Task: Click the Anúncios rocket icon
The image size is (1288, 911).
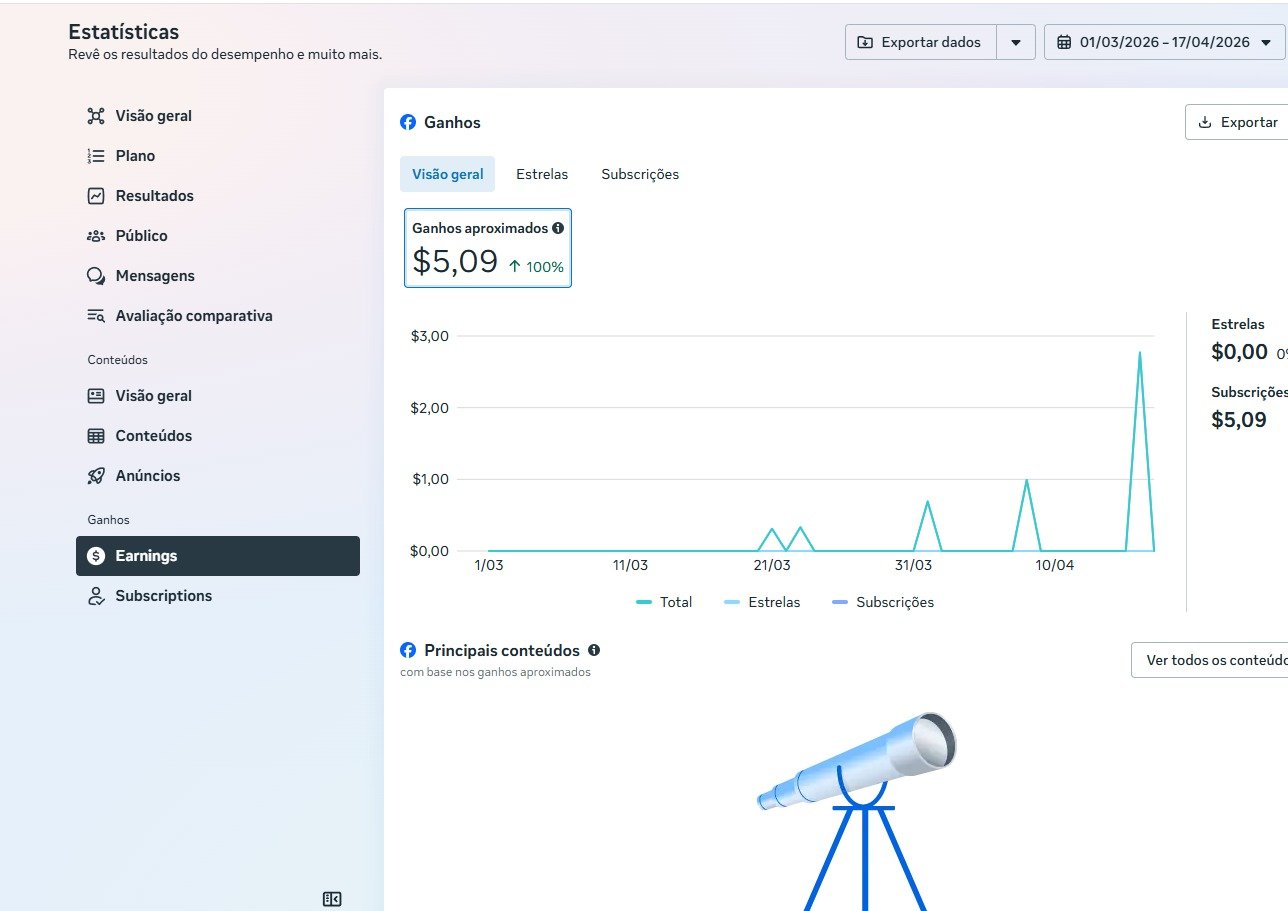Action: 96,476
